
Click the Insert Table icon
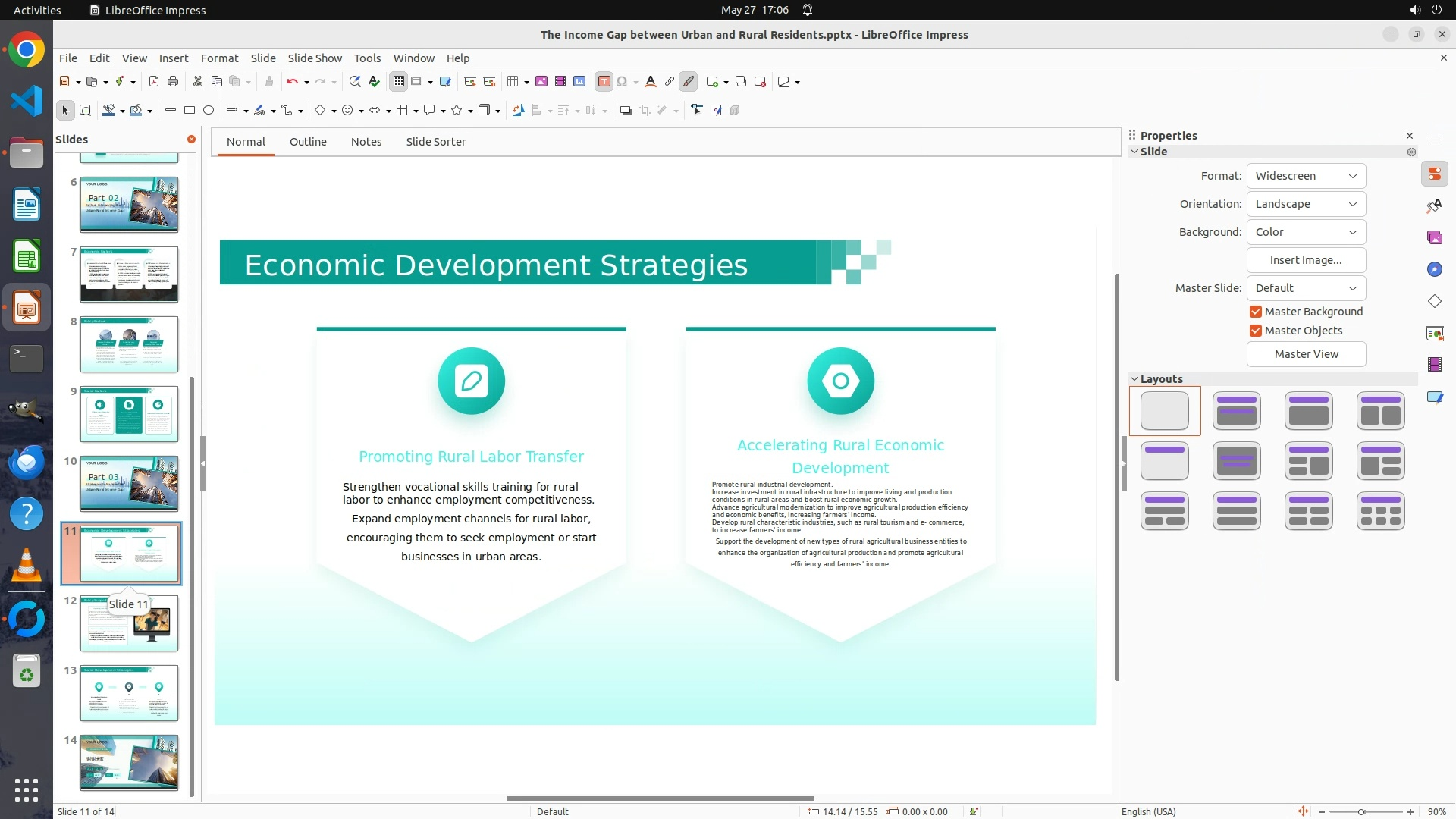click(x=513, y=82)
